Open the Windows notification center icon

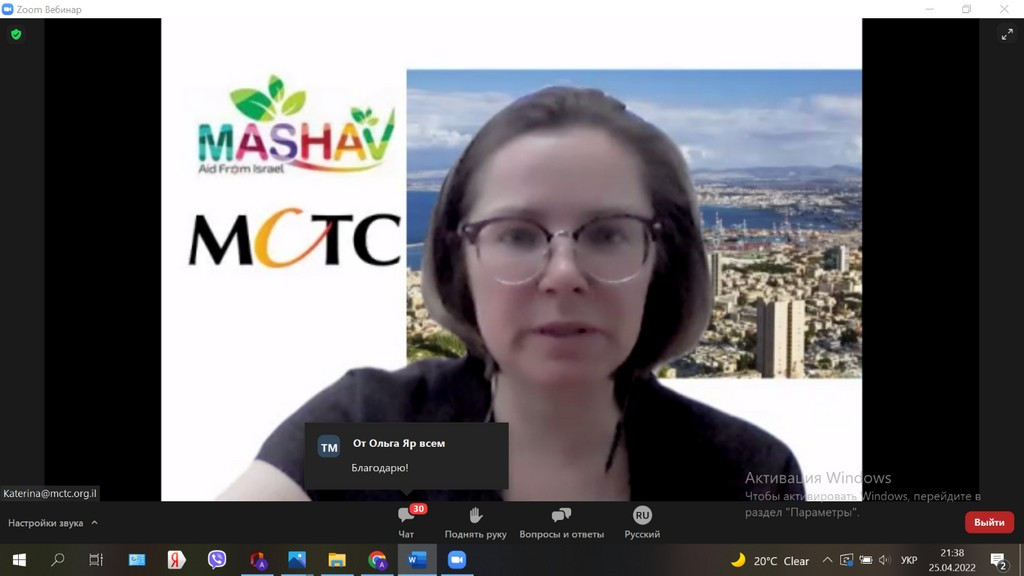(x=998, y=560)
